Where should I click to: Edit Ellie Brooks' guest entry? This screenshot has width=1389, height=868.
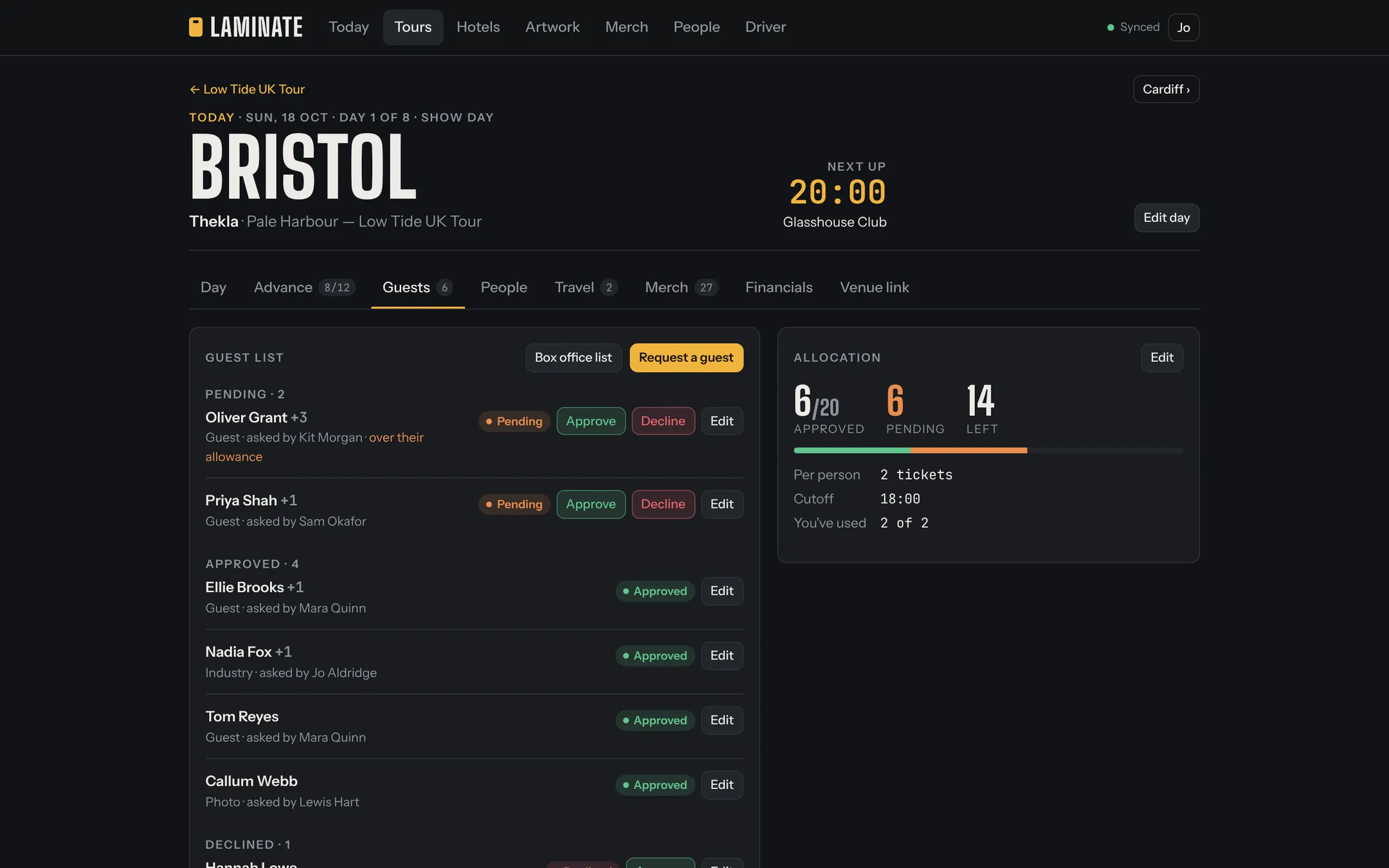pos(722,592)
